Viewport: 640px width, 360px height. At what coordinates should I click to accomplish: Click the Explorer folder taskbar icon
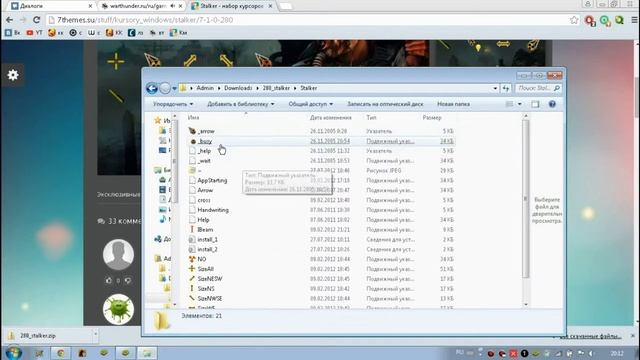point(147,353)
